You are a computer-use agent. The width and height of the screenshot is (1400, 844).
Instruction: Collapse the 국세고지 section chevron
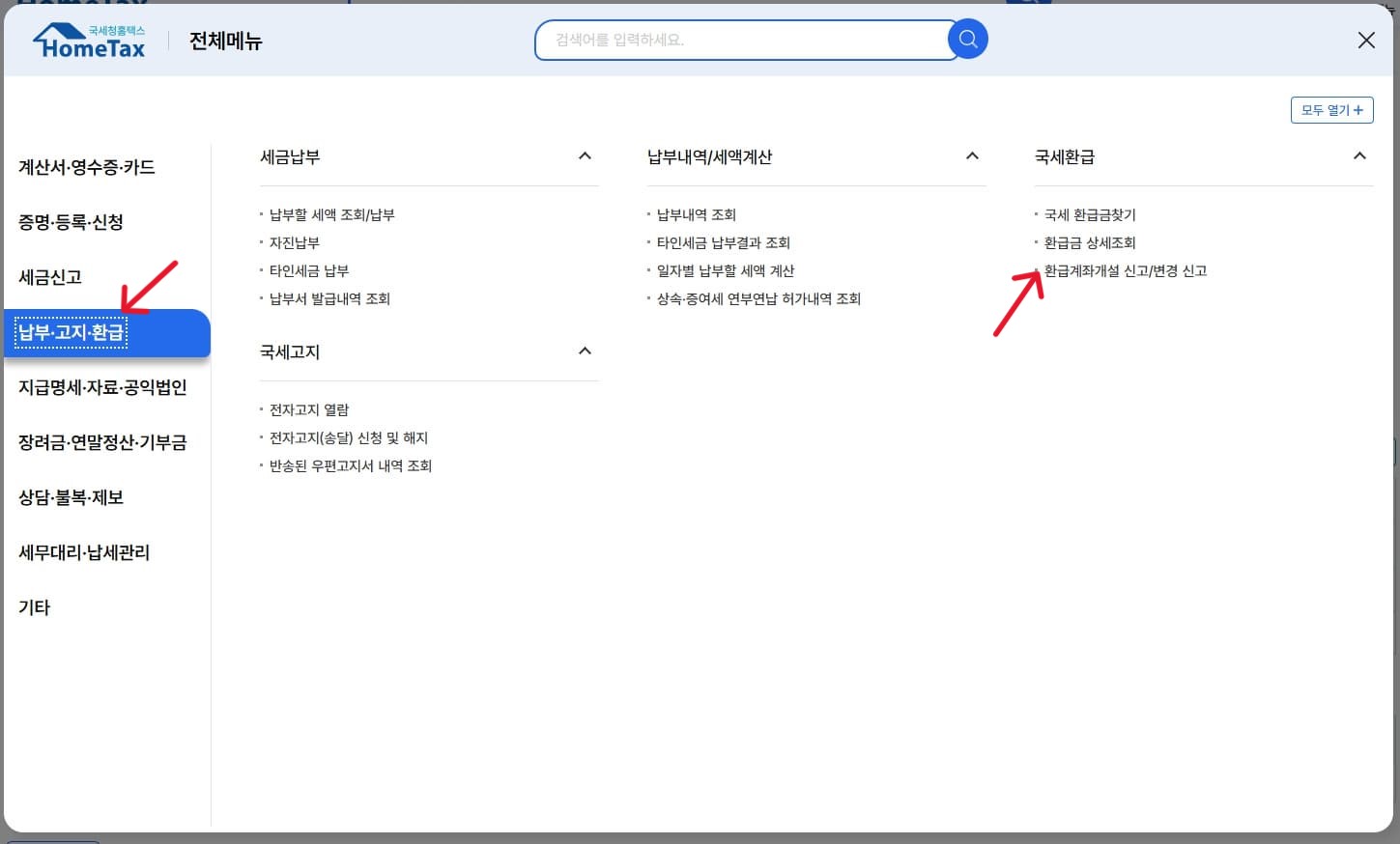pyautogui.click(x=585, y=351)
